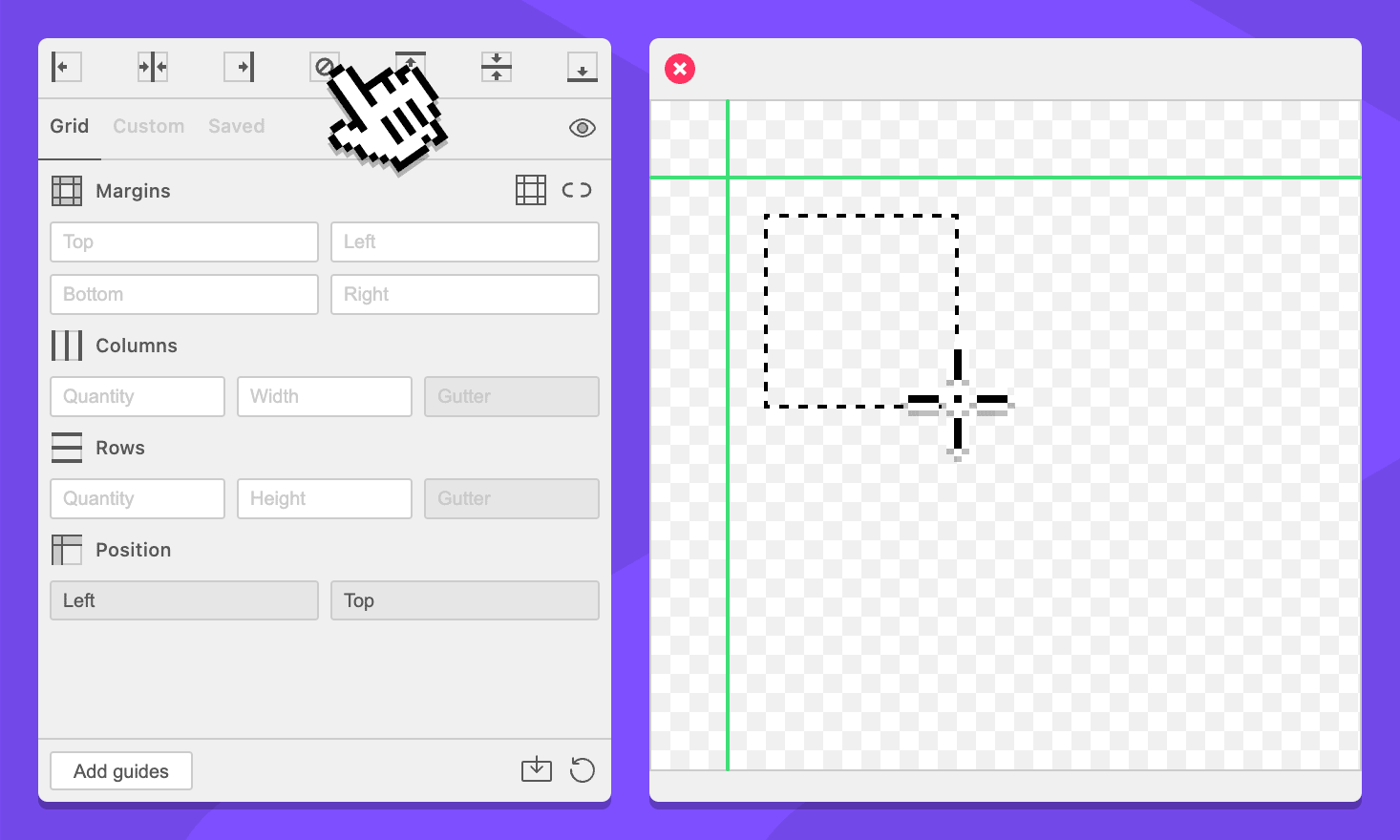Add a guide to the left edge

[x=66, y=67]
